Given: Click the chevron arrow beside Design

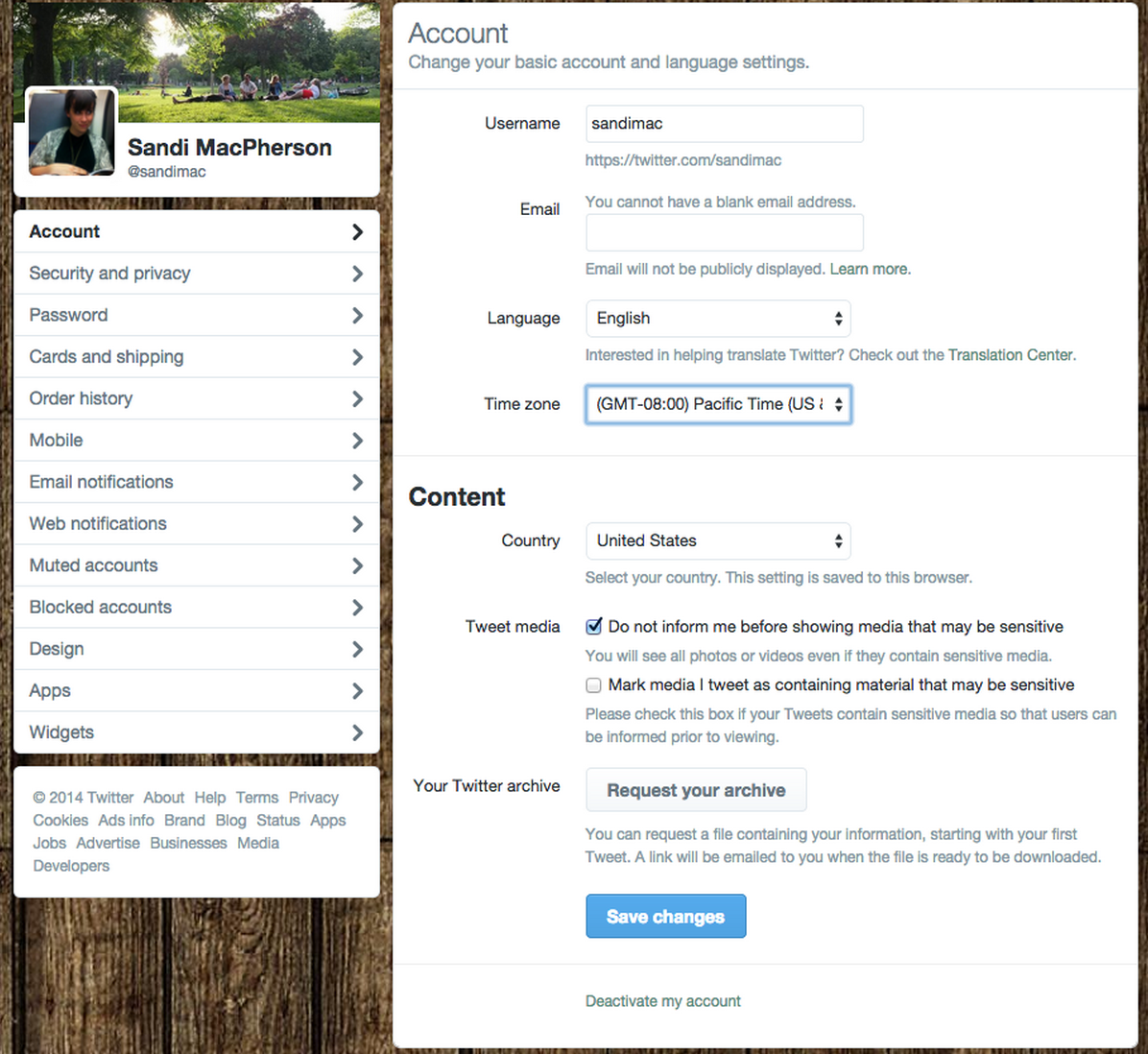Looking at the screenshot, I should [x=357, y=649].
